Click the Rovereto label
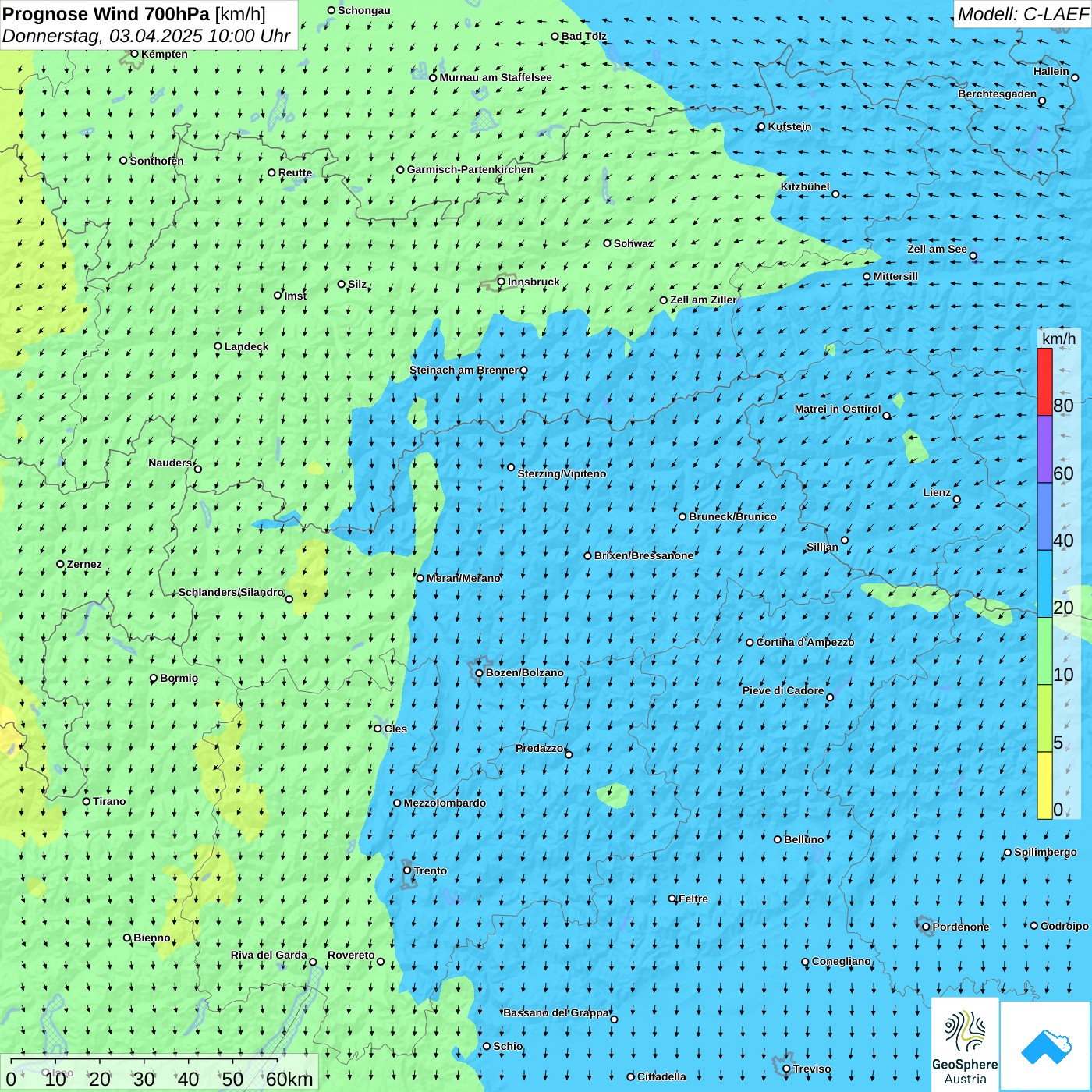 tap(351, 955)
